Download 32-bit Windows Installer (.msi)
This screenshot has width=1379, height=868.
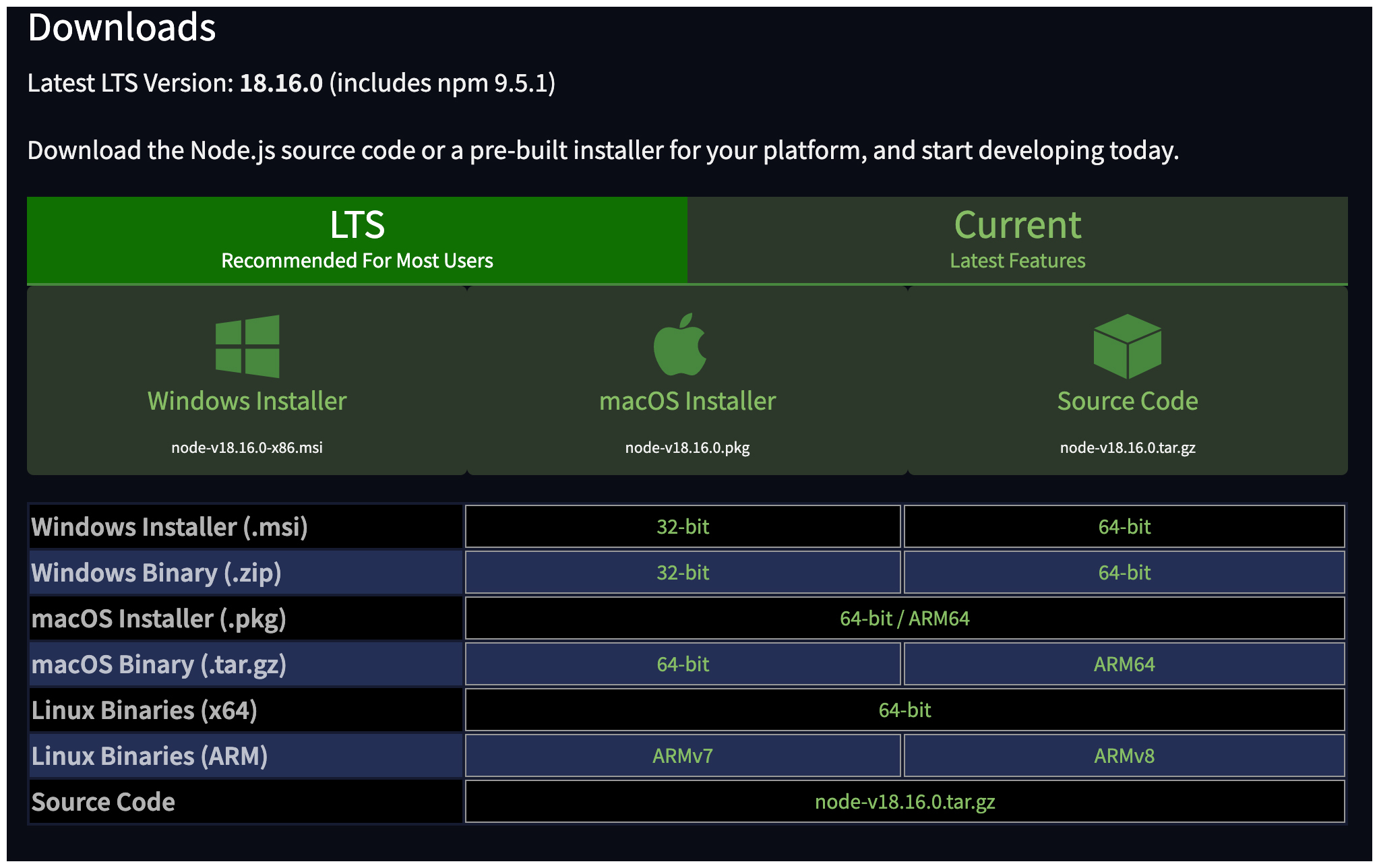coord(683,526)
